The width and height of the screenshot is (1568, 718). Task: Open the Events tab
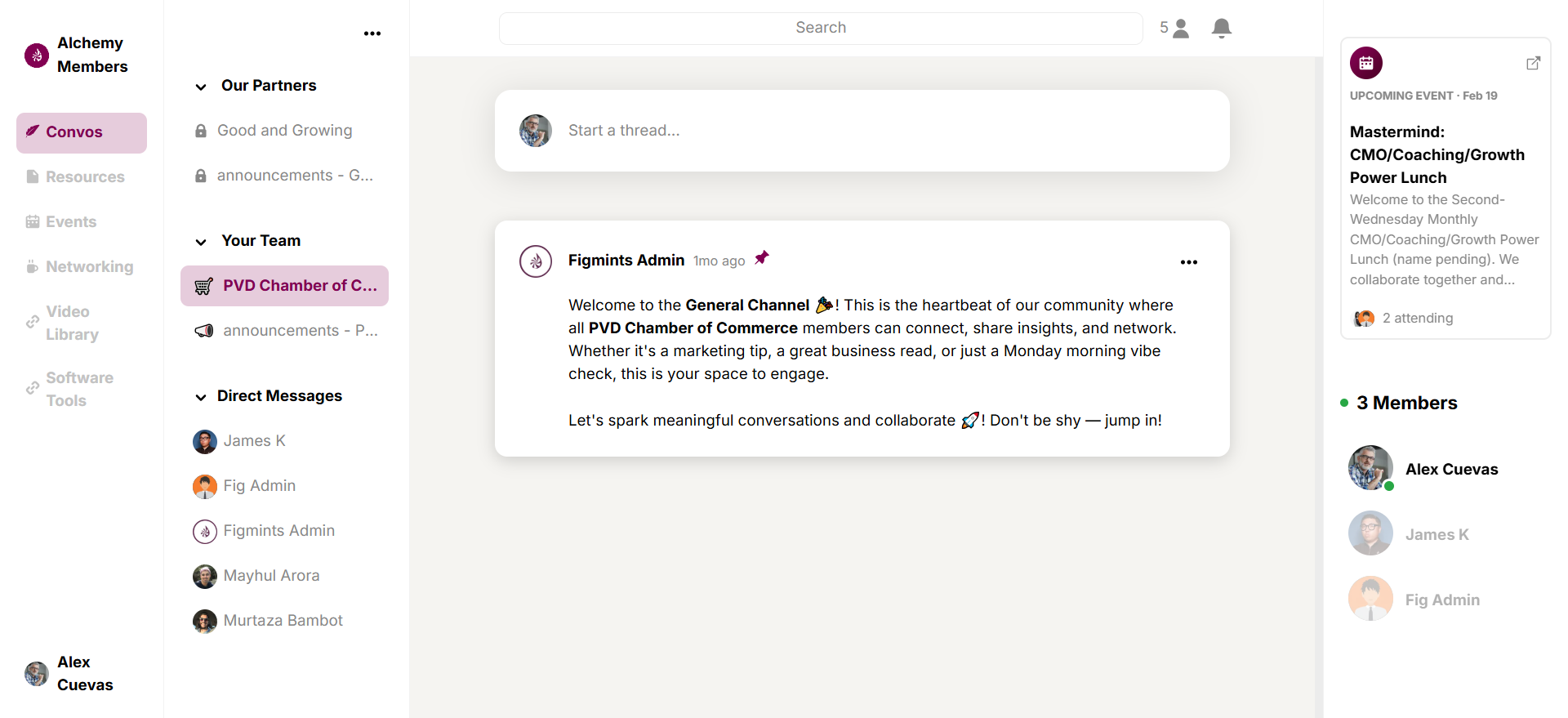(x=71, y=222)
